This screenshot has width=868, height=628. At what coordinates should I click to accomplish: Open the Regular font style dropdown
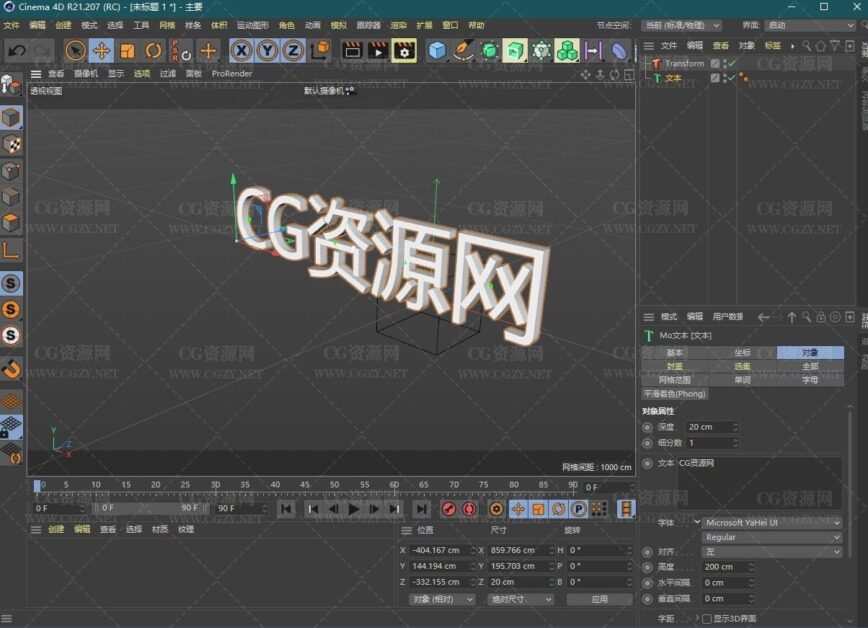(x=772, y=537)
